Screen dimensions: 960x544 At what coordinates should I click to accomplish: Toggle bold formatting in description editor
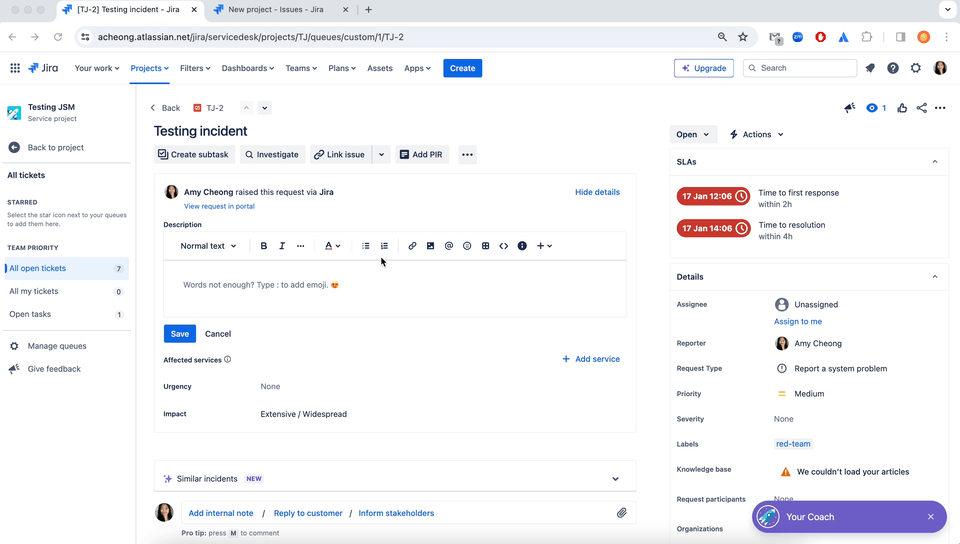pos(264,246)
